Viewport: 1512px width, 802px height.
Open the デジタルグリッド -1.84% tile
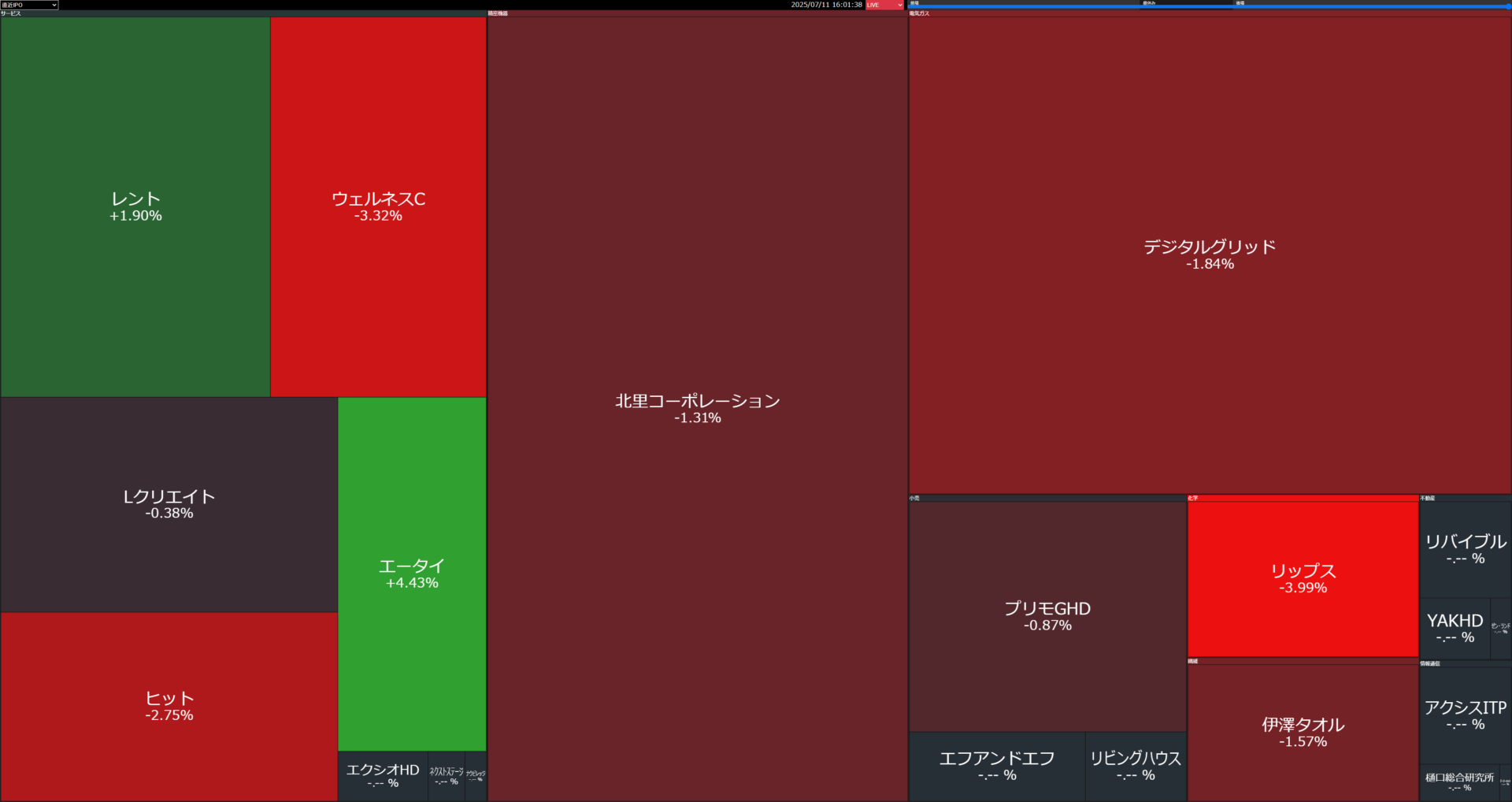[x=1210, y=254]
